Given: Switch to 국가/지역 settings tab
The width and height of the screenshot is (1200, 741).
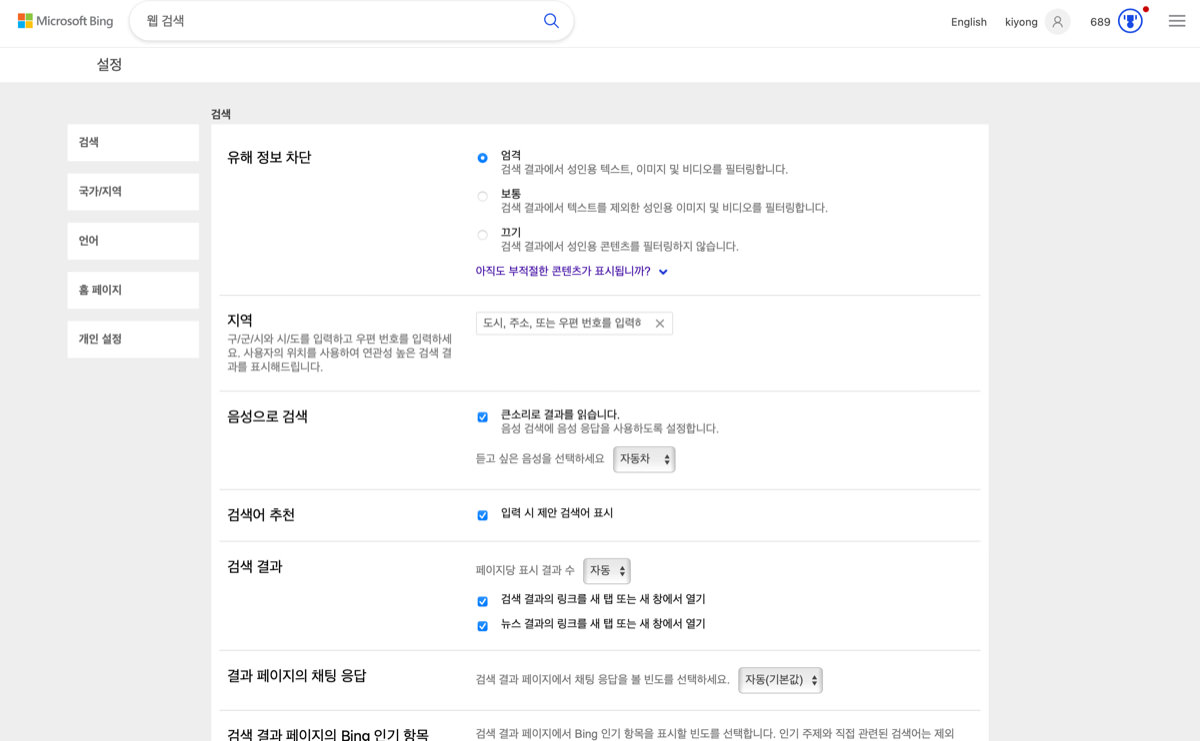Looking at the screenshot, I should (x=133, y=192).
